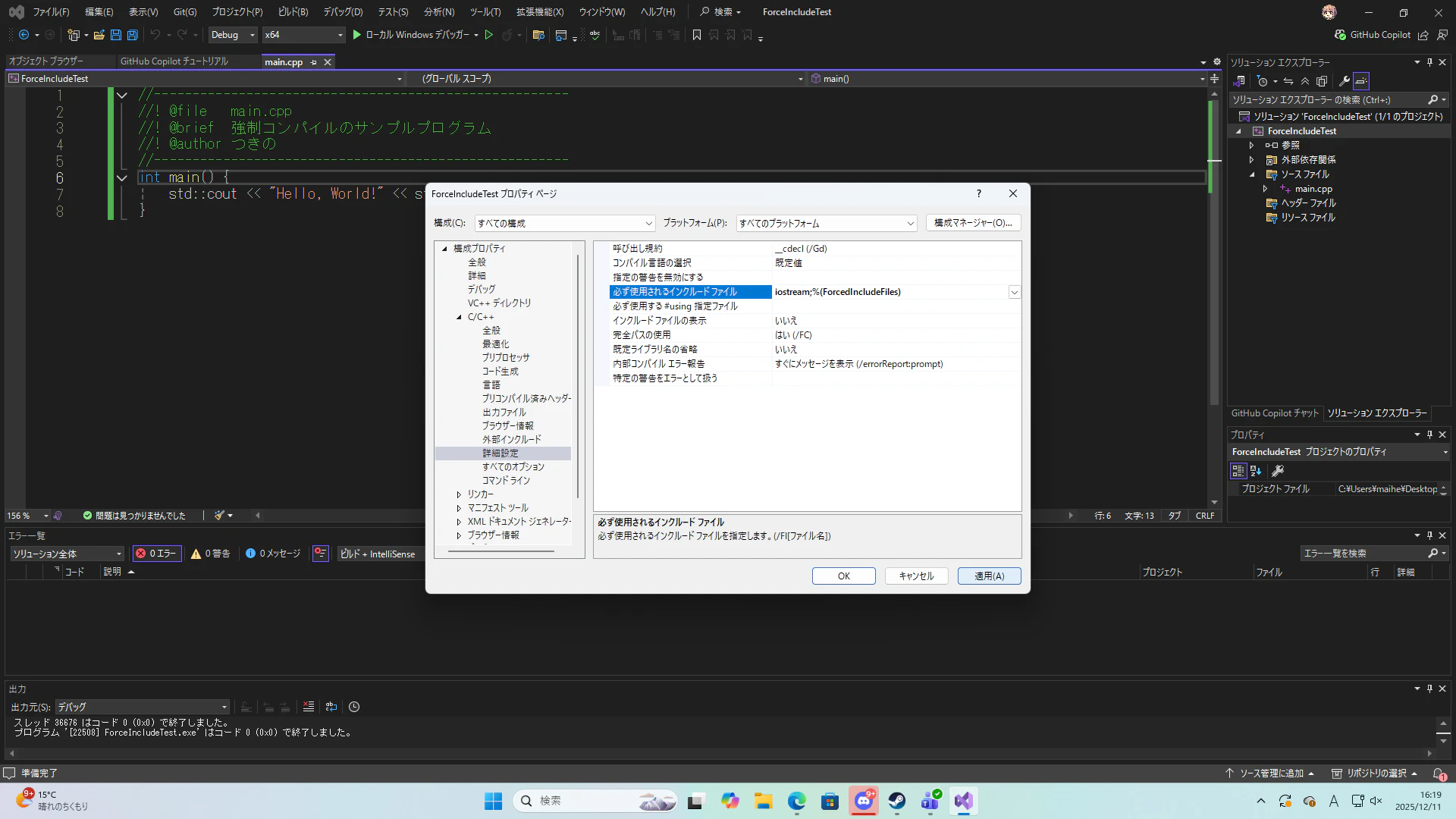This screenshot has height=819, width=1456.
Task: Select すべてのオプション in the C/C++ tree
Action: point(513,467)
